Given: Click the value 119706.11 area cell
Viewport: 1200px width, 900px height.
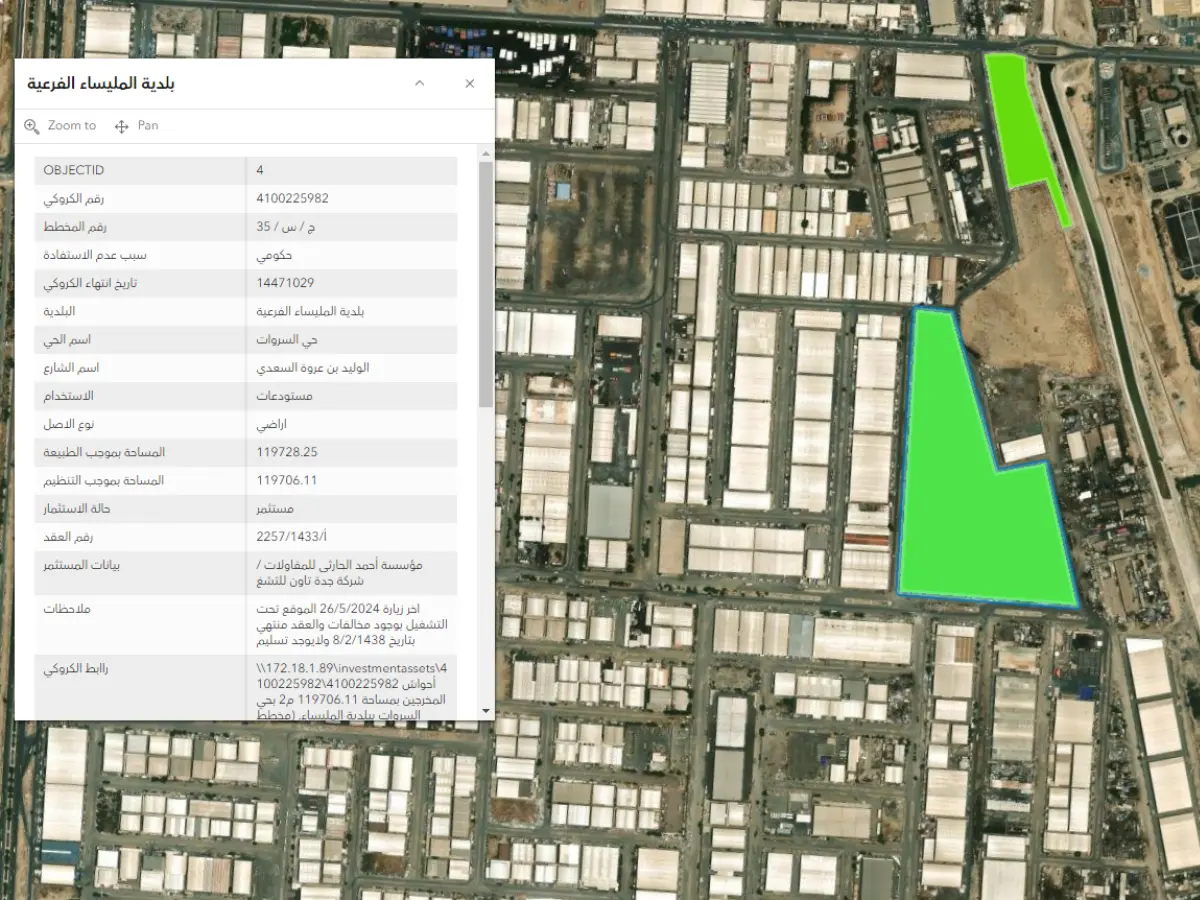Looking at the screenshot, I should coord(287,480).
